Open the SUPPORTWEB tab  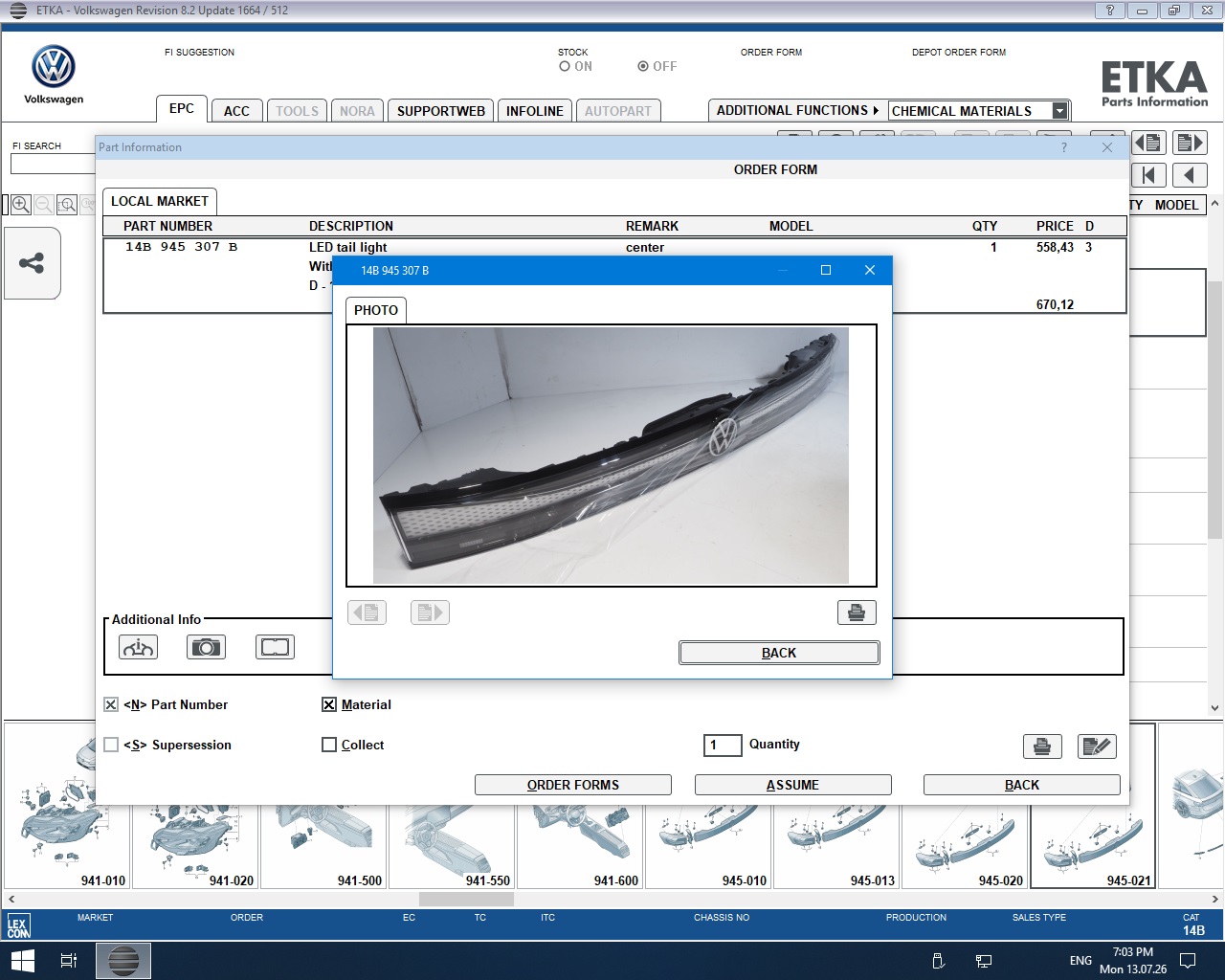(441, 111)
